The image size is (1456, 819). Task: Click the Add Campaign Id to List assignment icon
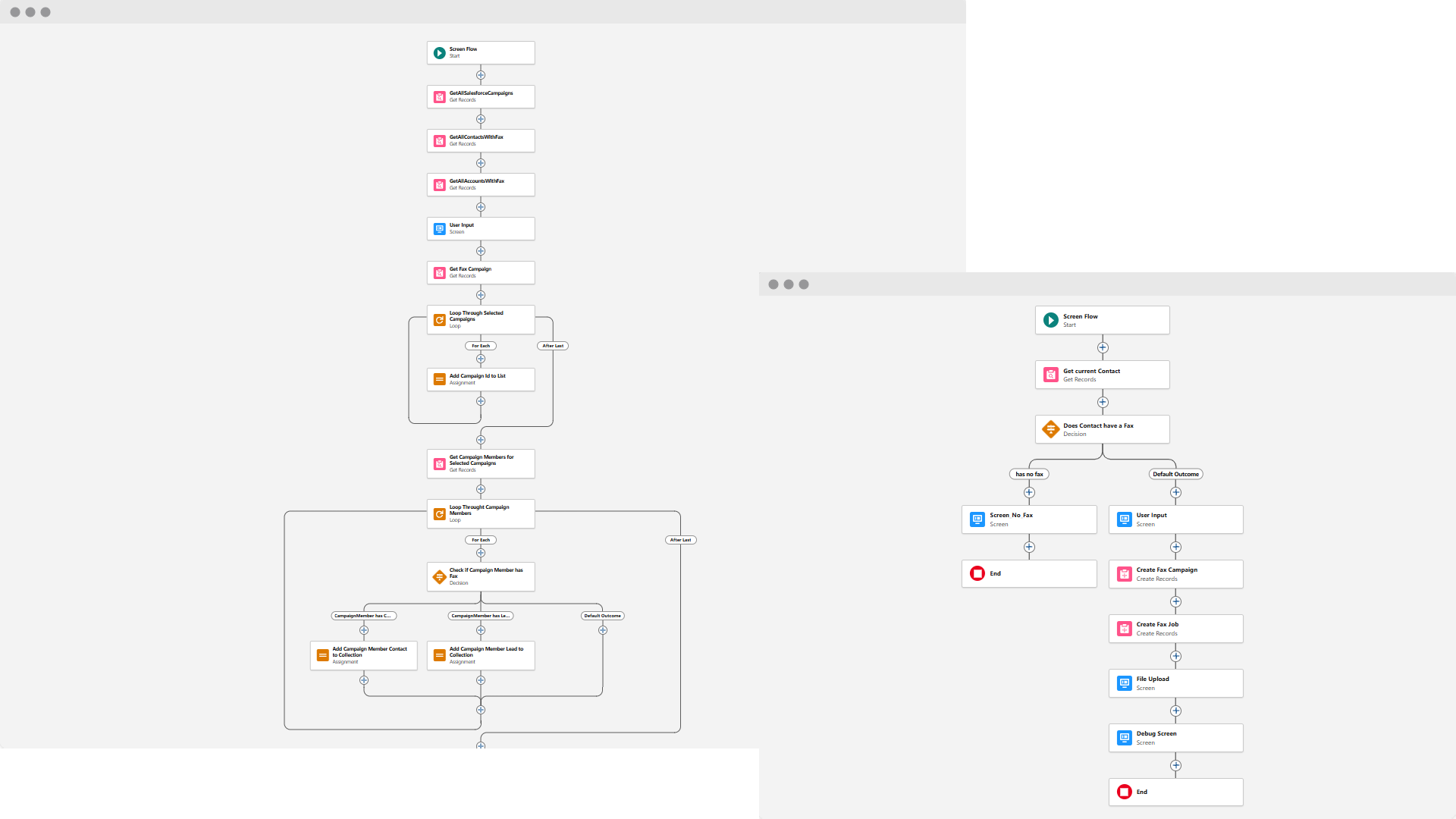tap(439, 379)
